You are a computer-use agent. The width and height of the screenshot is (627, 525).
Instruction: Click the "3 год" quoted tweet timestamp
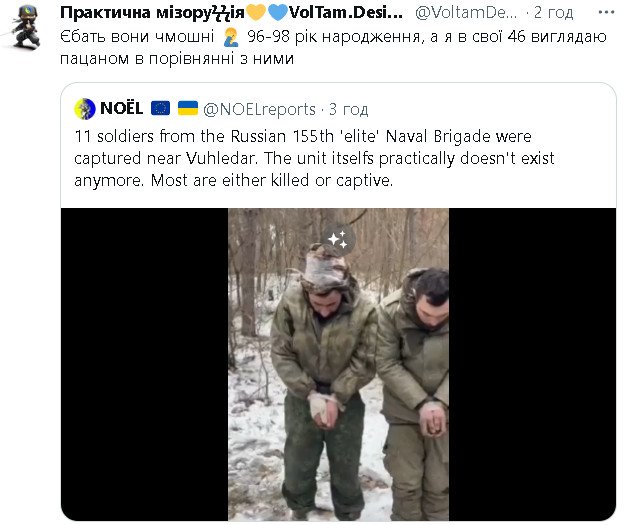[x=348, y=108]
